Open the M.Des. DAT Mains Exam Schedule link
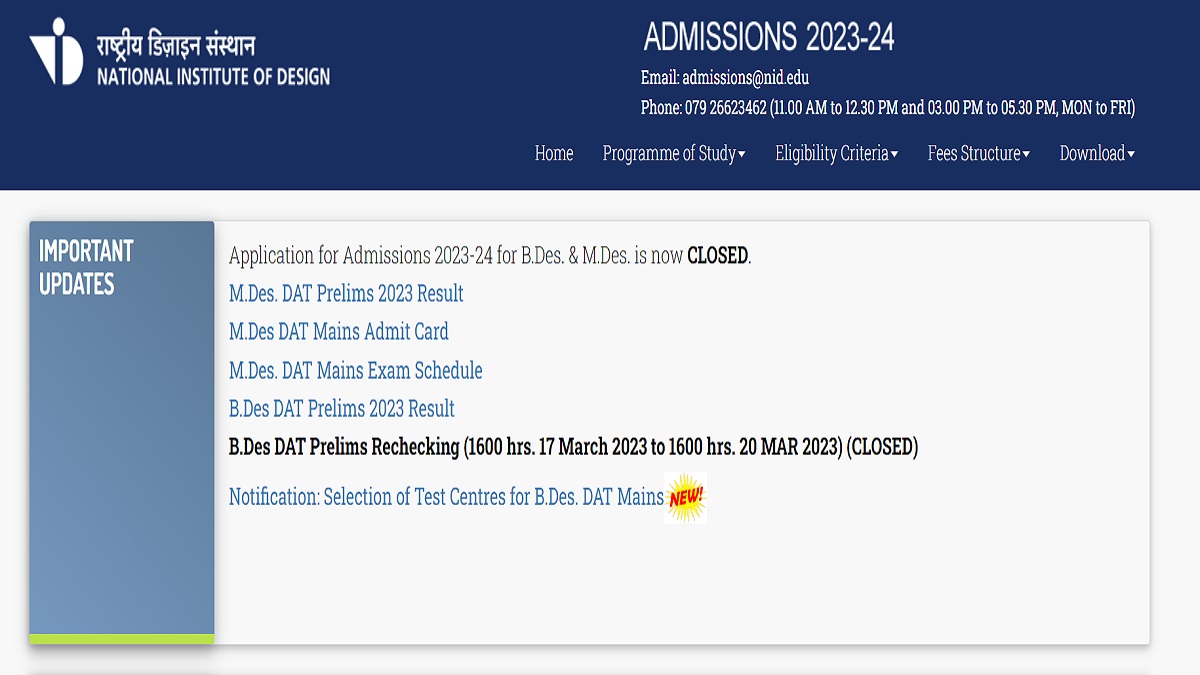Viewport: 1200px width, 675px height. pos(355,371)
